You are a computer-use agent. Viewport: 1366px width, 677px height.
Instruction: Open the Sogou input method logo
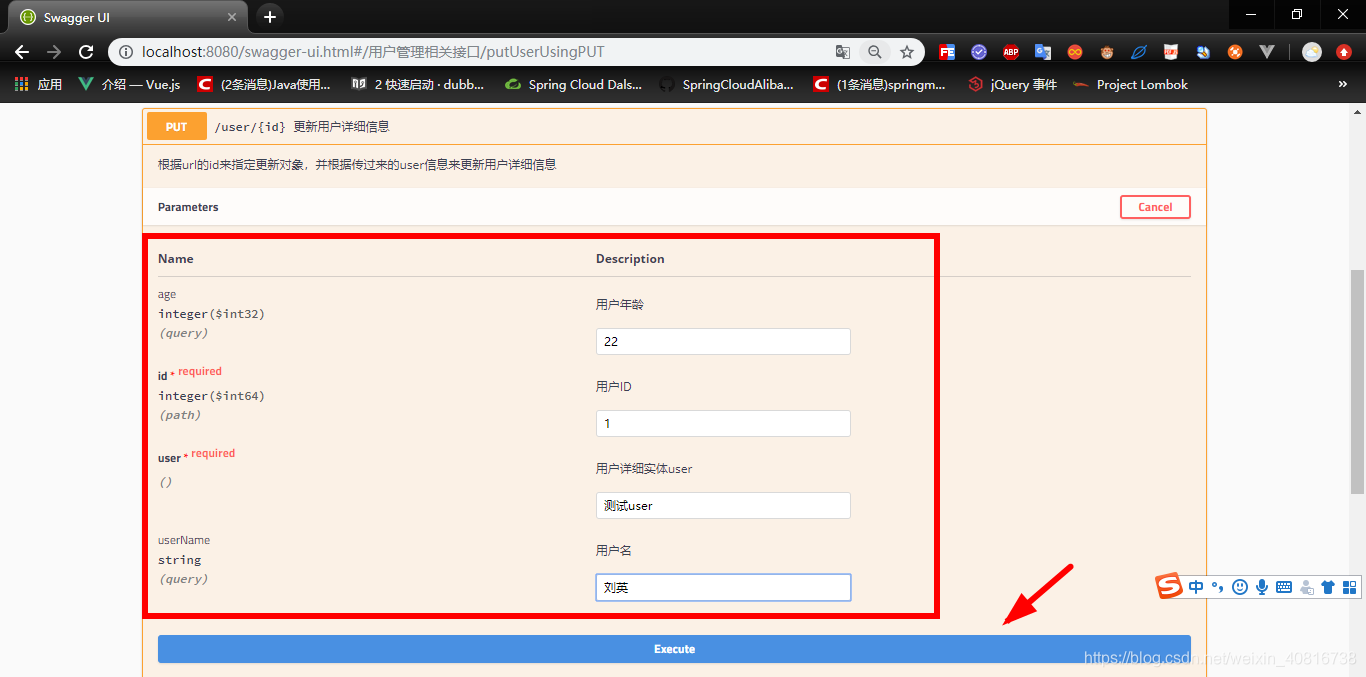tap(1169, 587)
